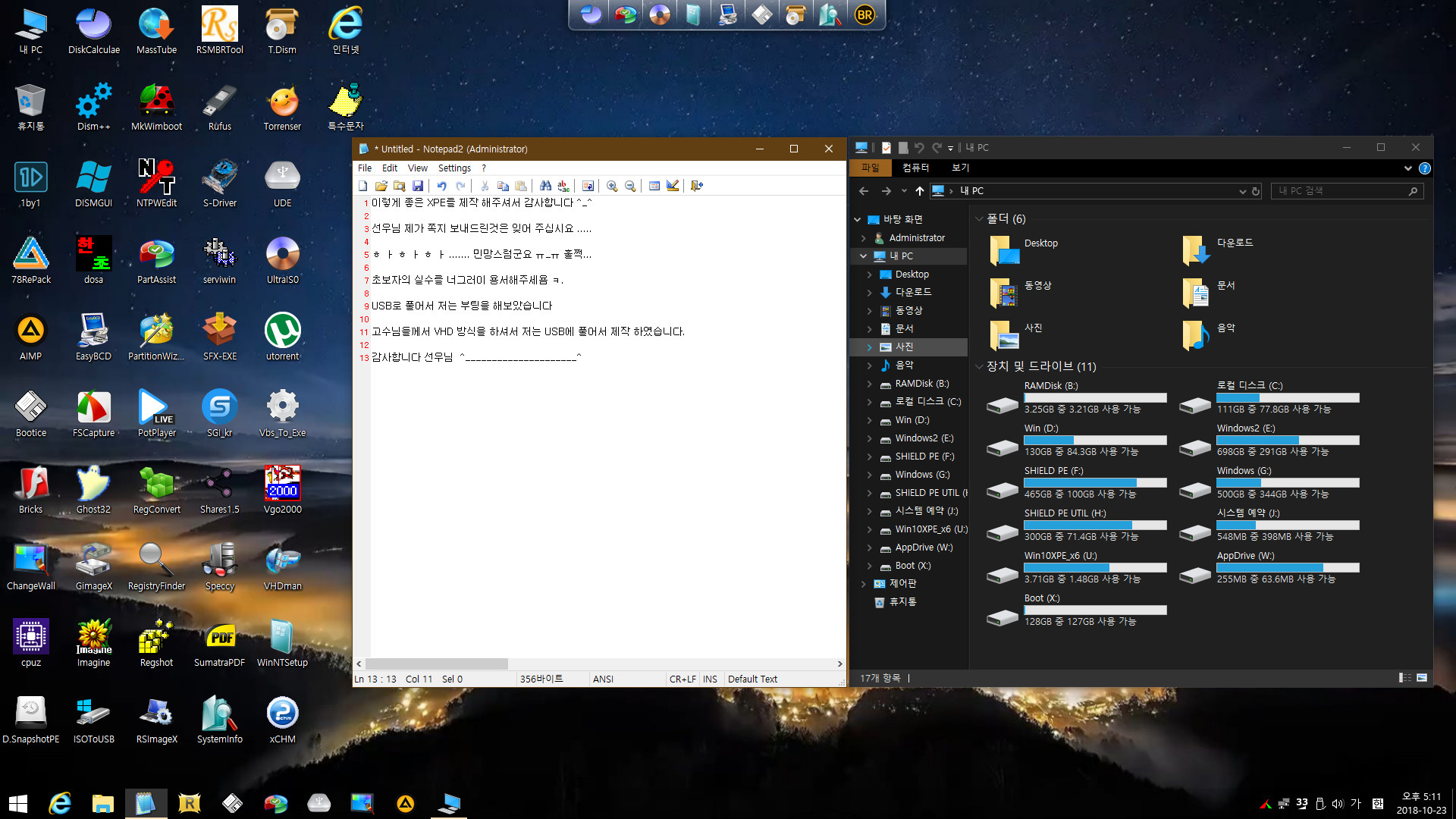1456x819 pixels.
Task: Open the File menu in Notepad2
Action: click(x=365, y=168)
